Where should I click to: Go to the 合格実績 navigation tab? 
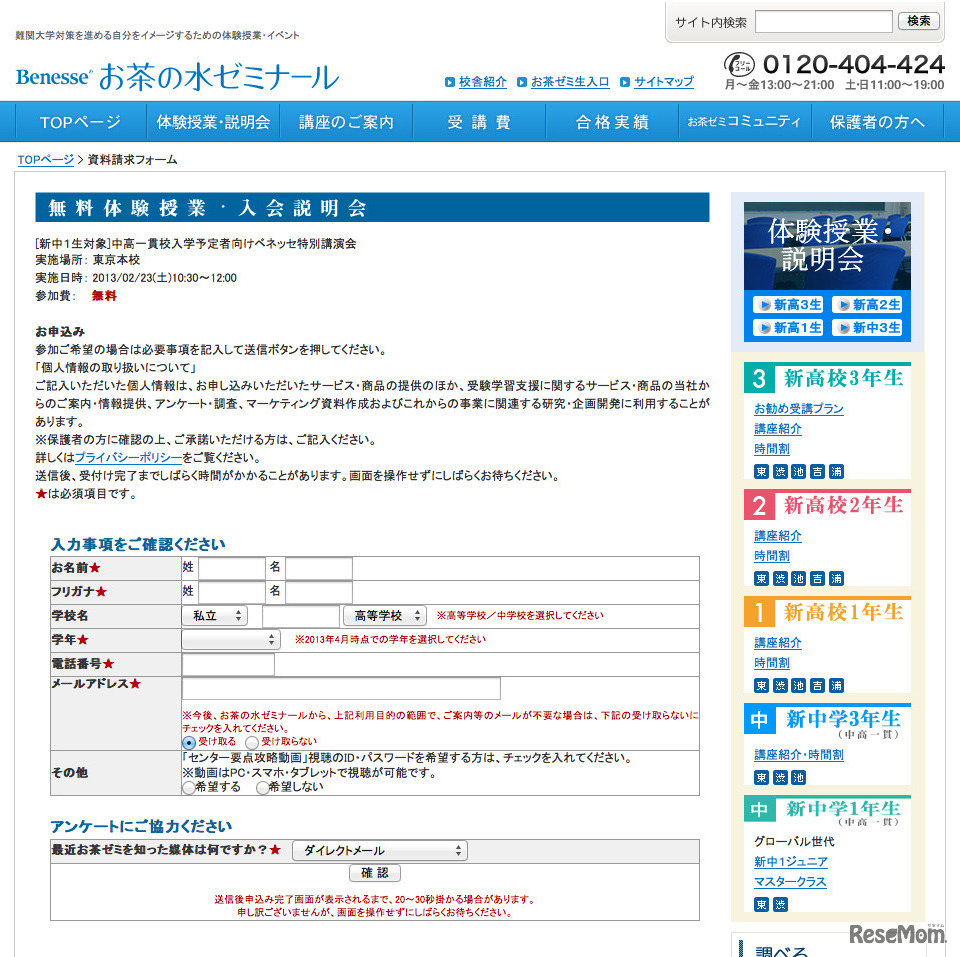click(614, 120)
